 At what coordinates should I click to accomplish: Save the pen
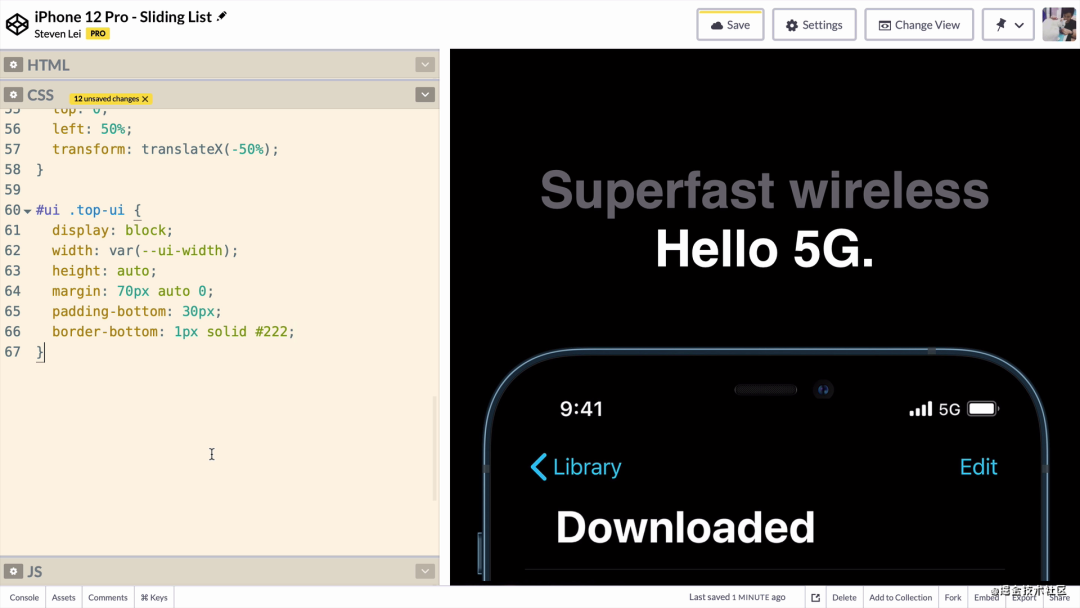(x=730, y=25)
